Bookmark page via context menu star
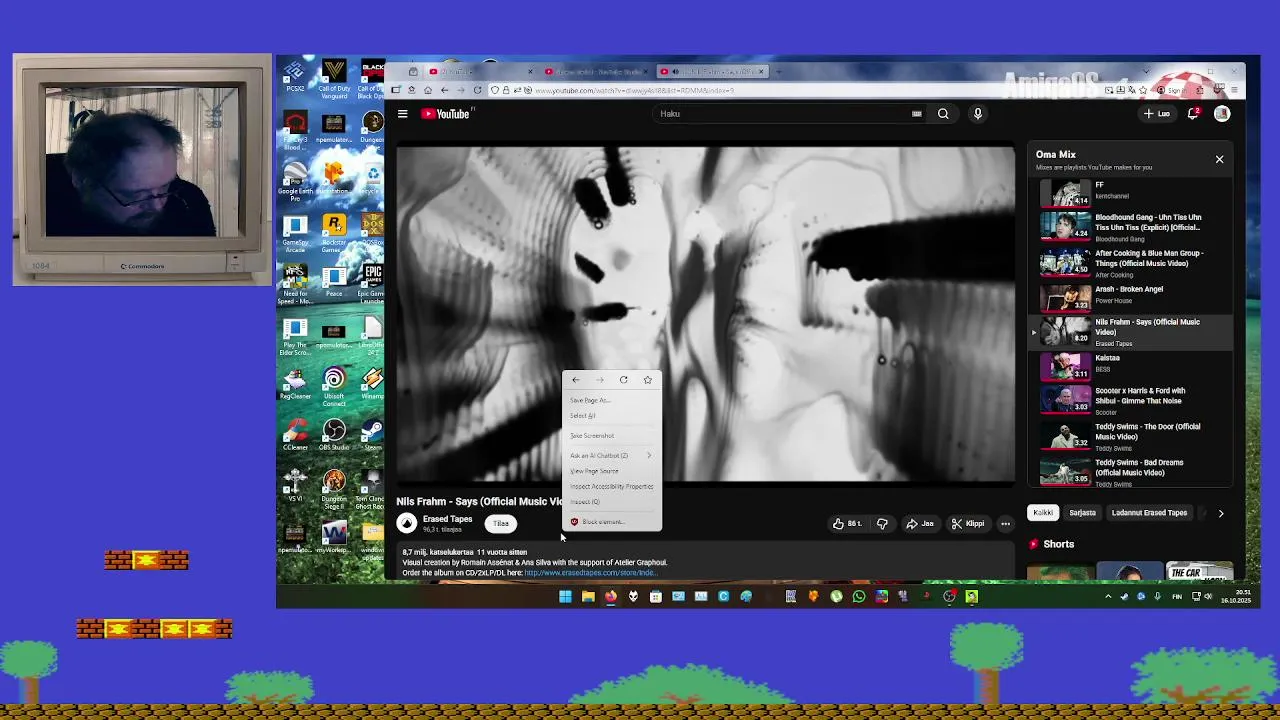 click(x=647, y=380)
